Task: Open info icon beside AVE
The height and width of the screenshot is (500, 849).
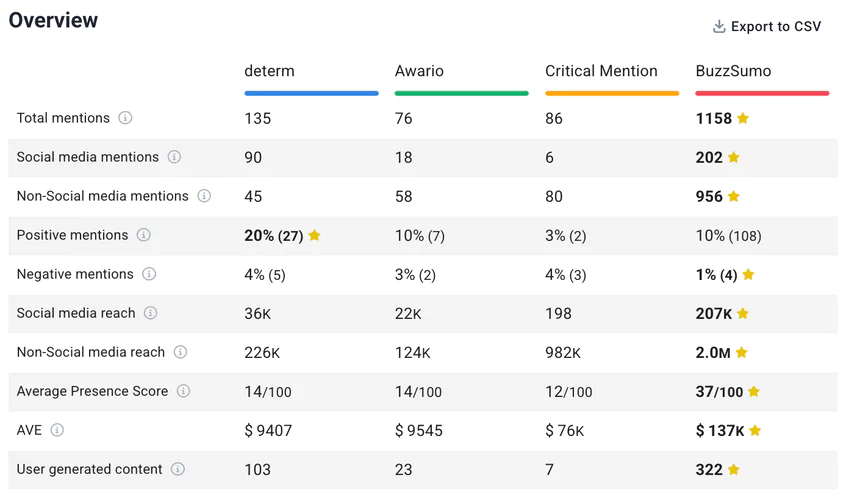Action: click(57, 430)
